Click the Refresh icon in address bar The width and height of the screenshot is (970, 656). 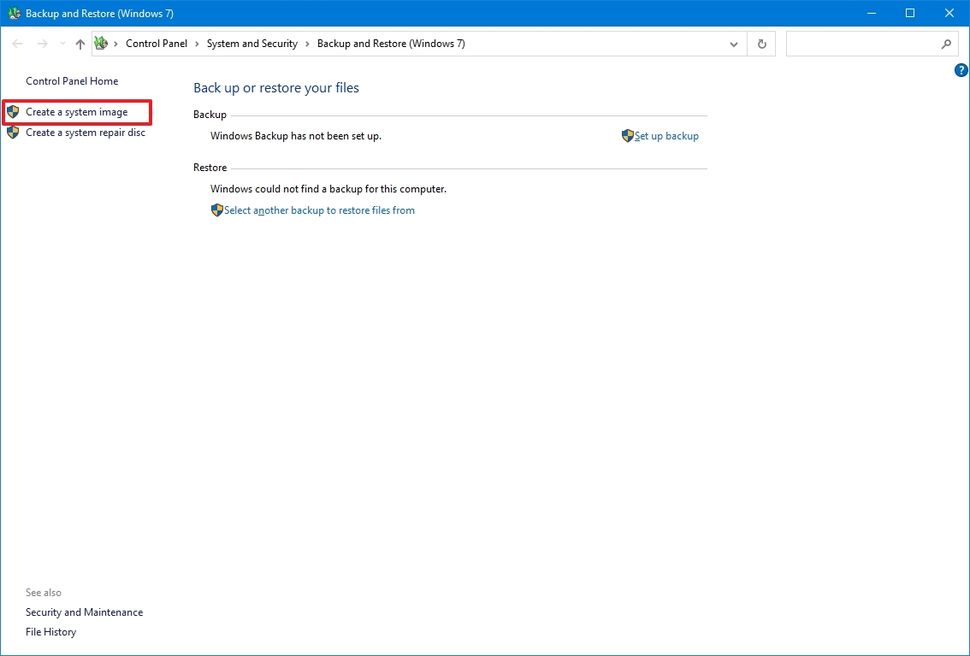pos(761,43)
